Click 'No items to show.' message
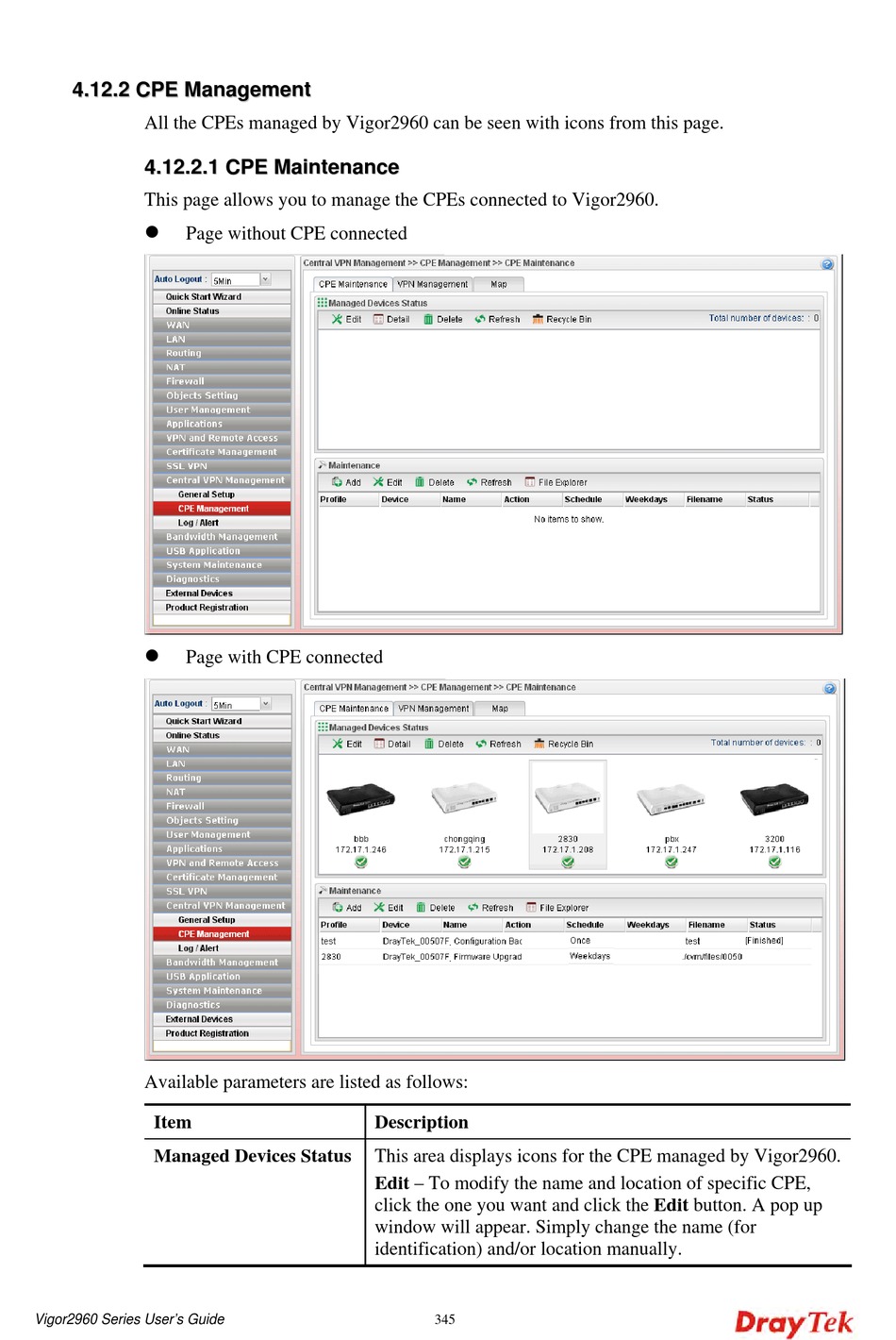 (x=569, y=519)
